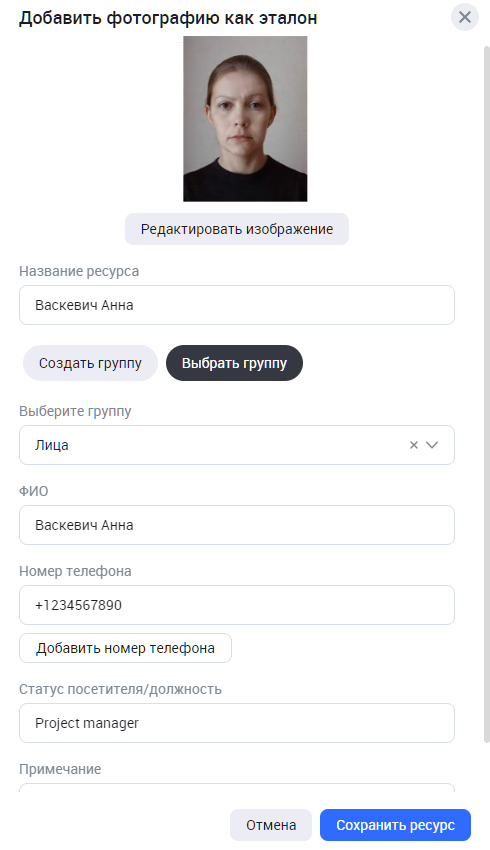
Task: Cancel with the Отмена button
Action: click(271, 825)
